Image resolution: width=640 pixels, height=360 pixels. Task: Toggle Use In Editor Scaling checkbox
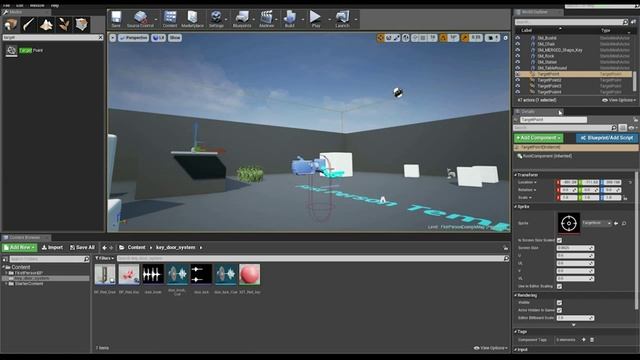[559, 286]
